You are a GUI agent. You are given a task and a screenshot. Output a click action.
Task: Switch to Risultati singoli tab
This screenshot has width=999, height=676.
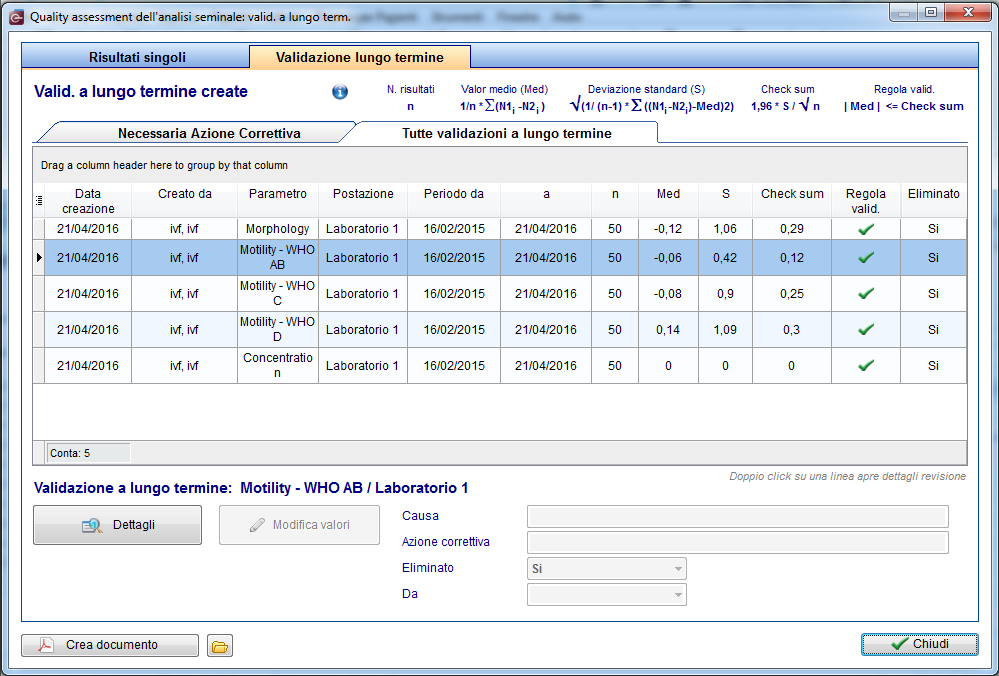[x=137, y=57]
